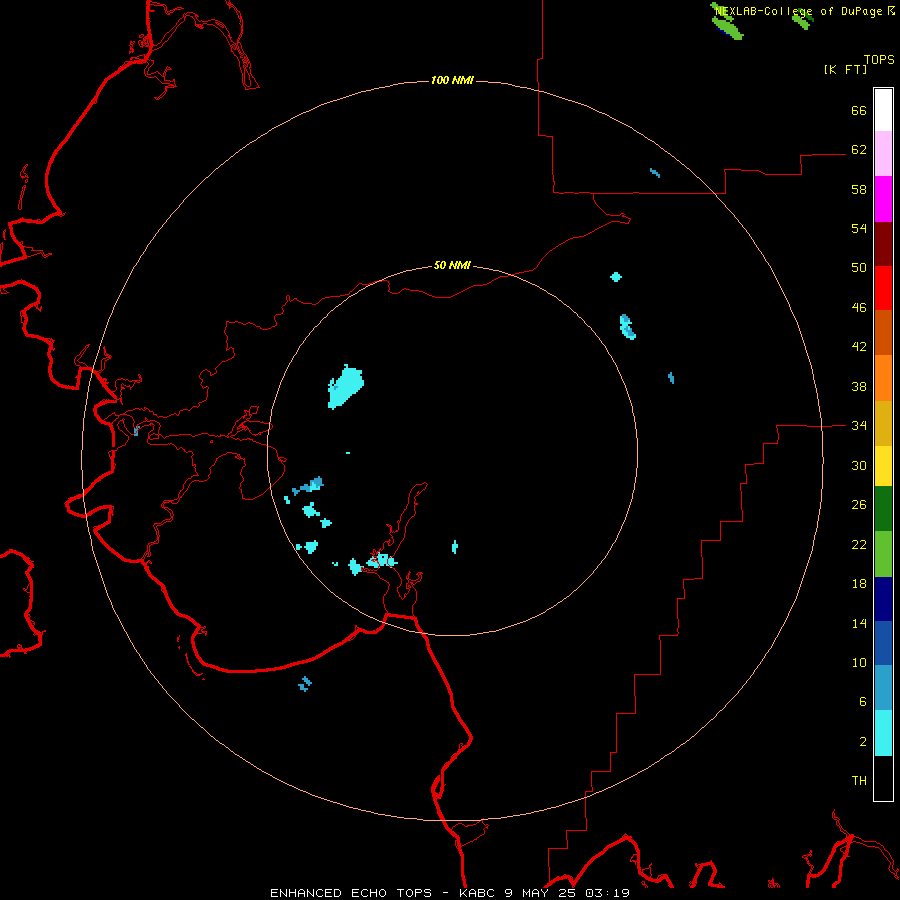Click the bright red legend swatch
The image size is (900, 900).
(x=883, y=288)
